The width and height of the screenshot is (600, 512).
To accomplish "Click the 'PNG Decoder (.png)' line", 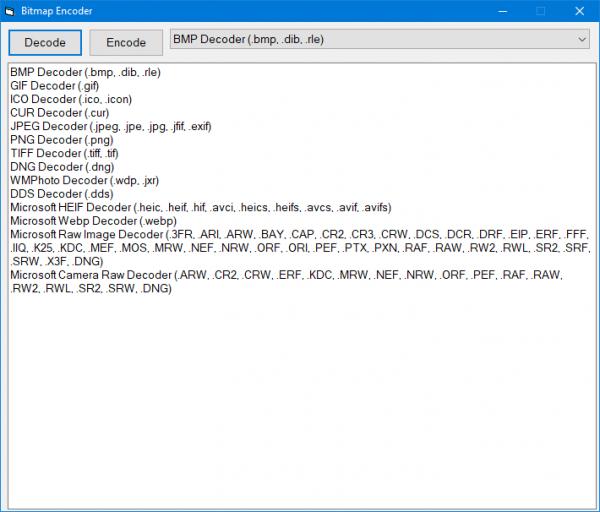I will point(62,140).
